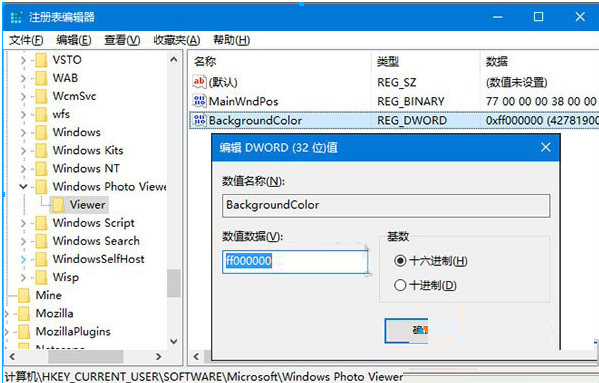The width and height of the screenshot is (599, 383).
Task: Expand the Windows Script key
Action: 23,223
